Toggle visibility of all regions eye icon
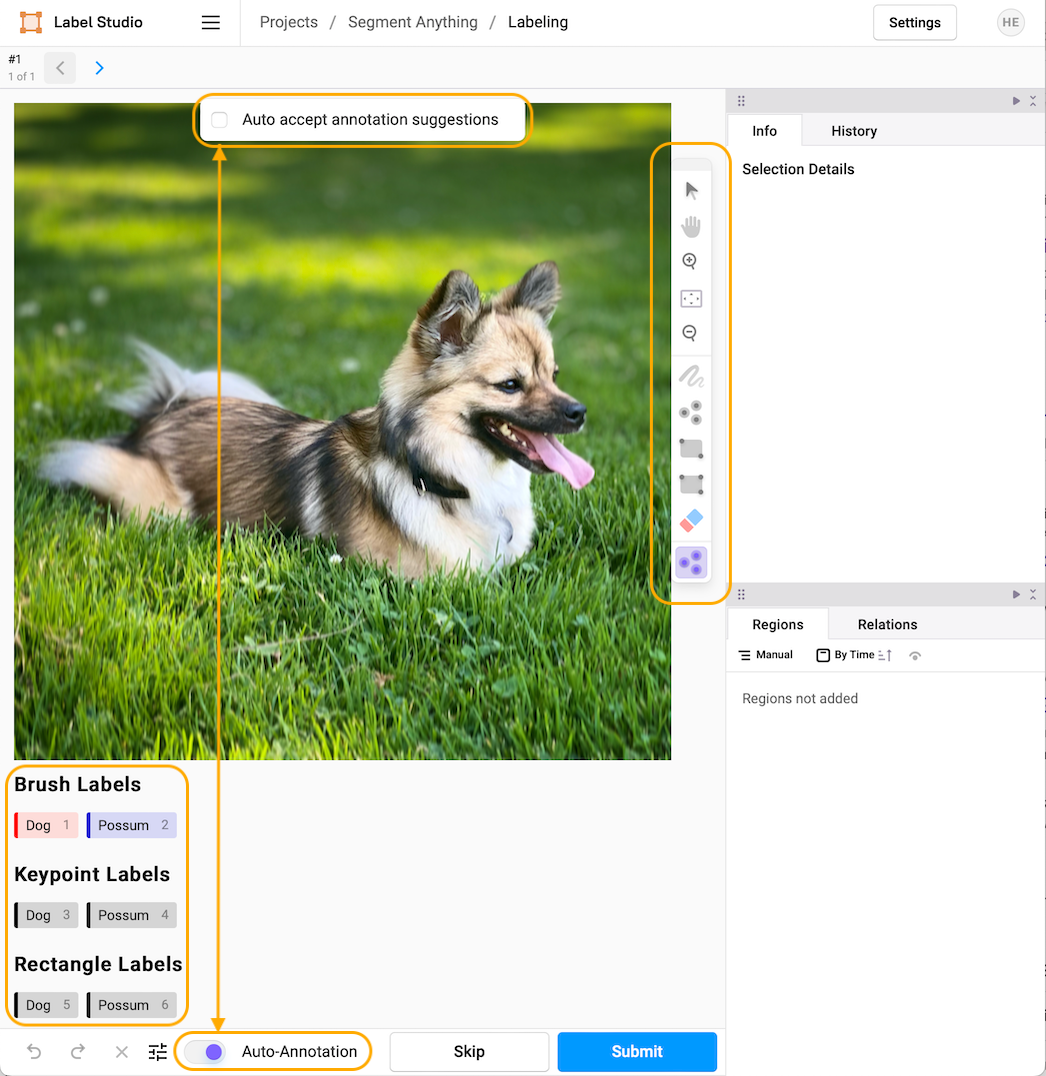The width and height of the screenshot is (1046, 1076). 915,656
